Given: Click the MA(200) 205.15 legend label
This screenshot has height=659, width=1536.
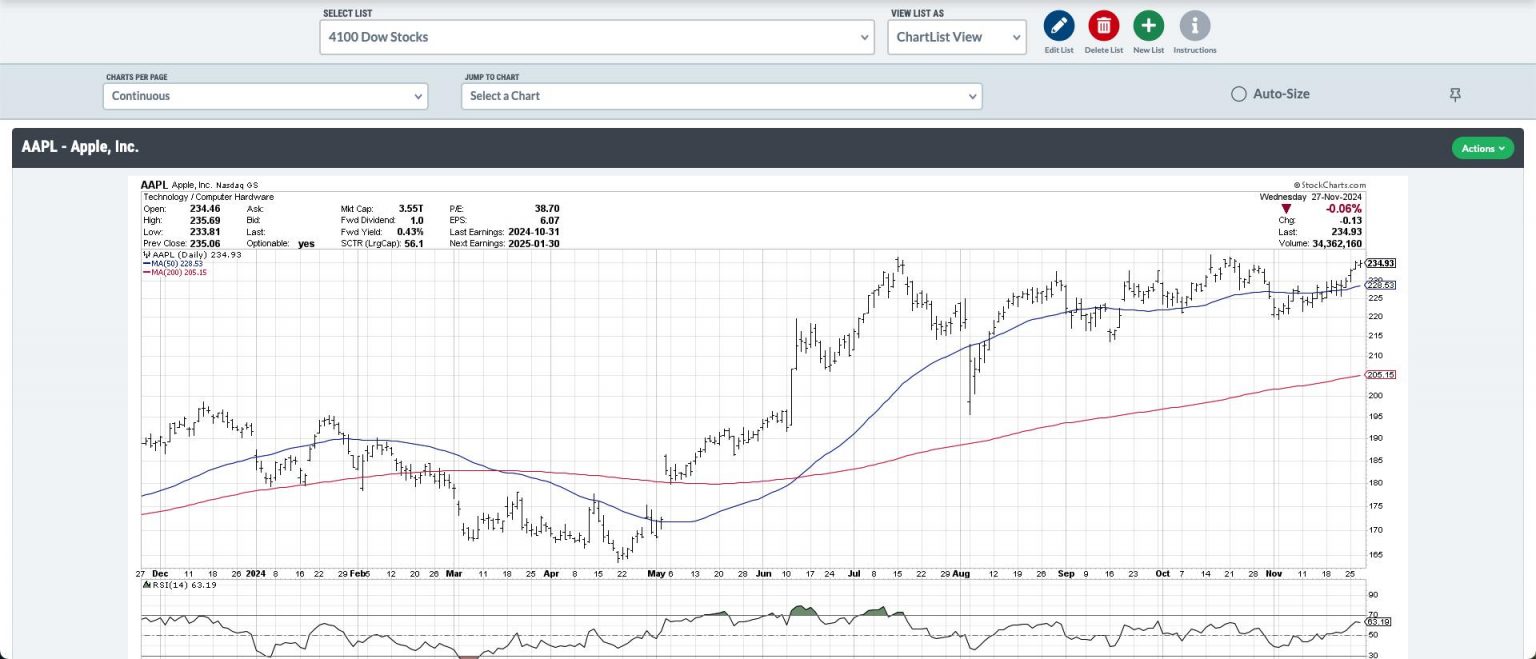Looking at the screenshot, I should [x=177, y=272].
